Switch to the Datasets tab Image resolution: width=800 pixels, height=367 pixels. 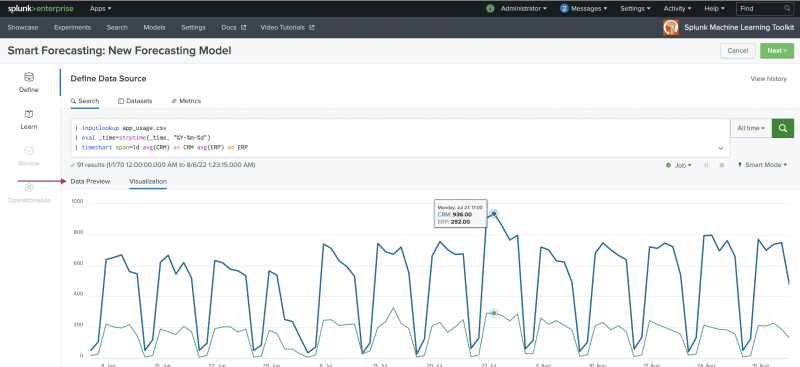pyautogui.click(x=135, y=101)
